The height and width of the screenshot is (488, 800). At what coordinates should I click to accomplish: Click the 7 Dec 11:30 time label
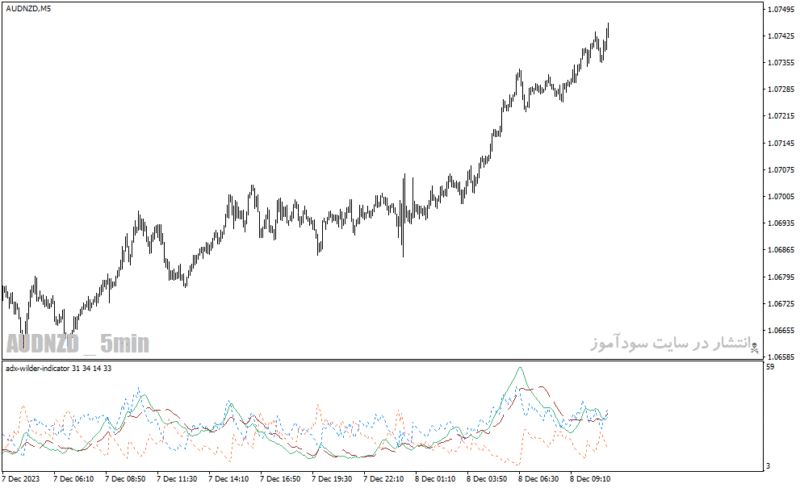tap(177, 479)
